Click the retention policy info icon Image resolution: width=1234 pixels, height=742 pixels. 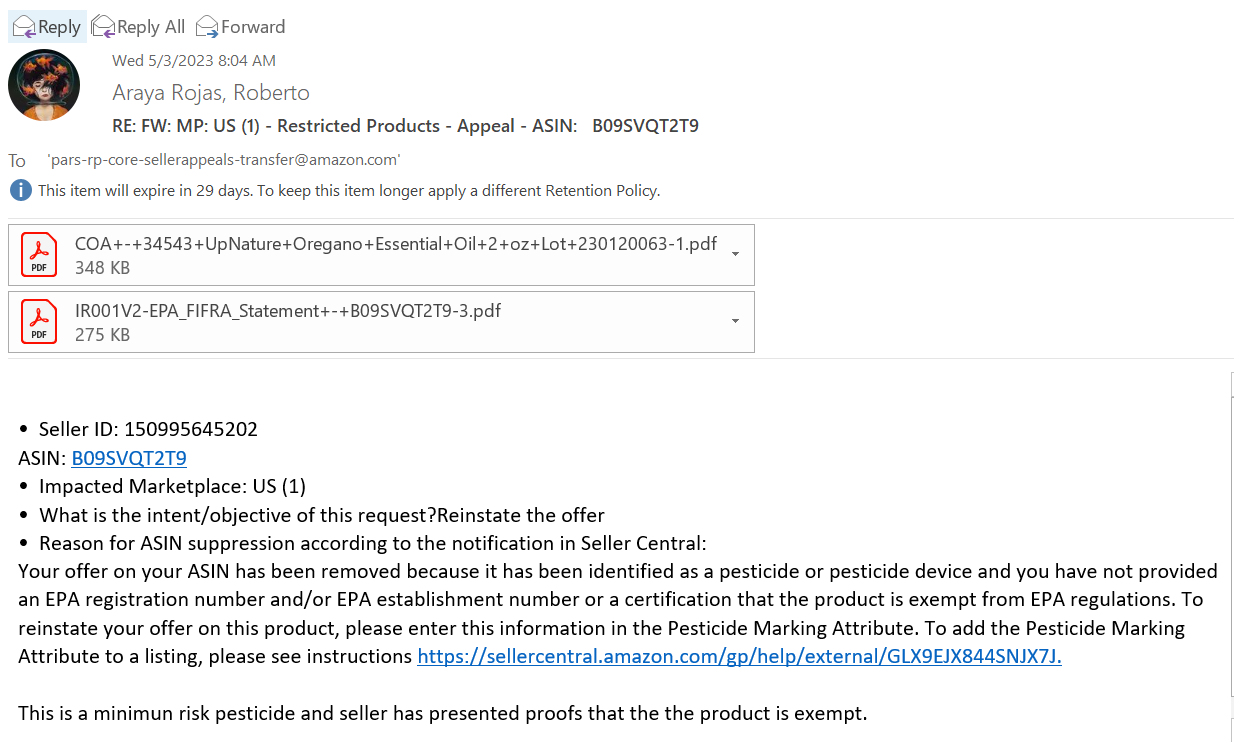[19, 190]
